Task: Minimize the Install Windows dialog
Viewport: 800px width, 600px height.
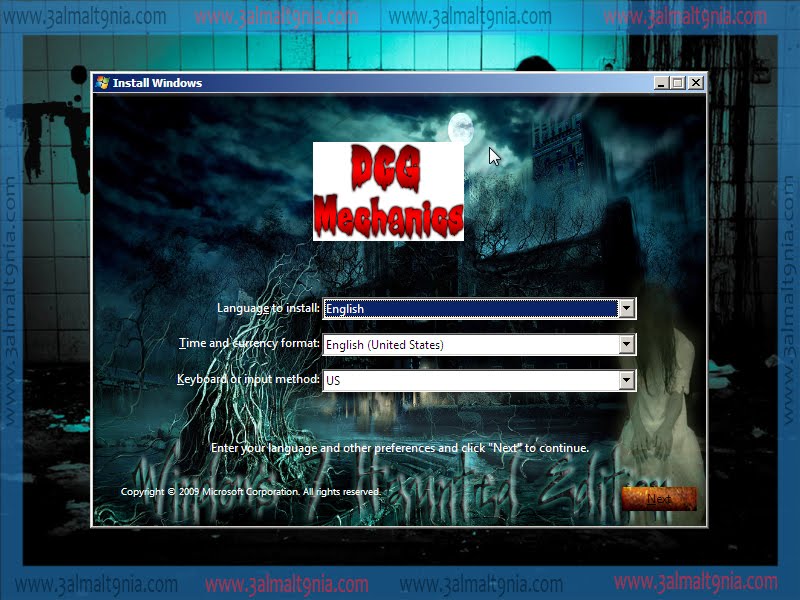Action: click(x=661, y=83)
